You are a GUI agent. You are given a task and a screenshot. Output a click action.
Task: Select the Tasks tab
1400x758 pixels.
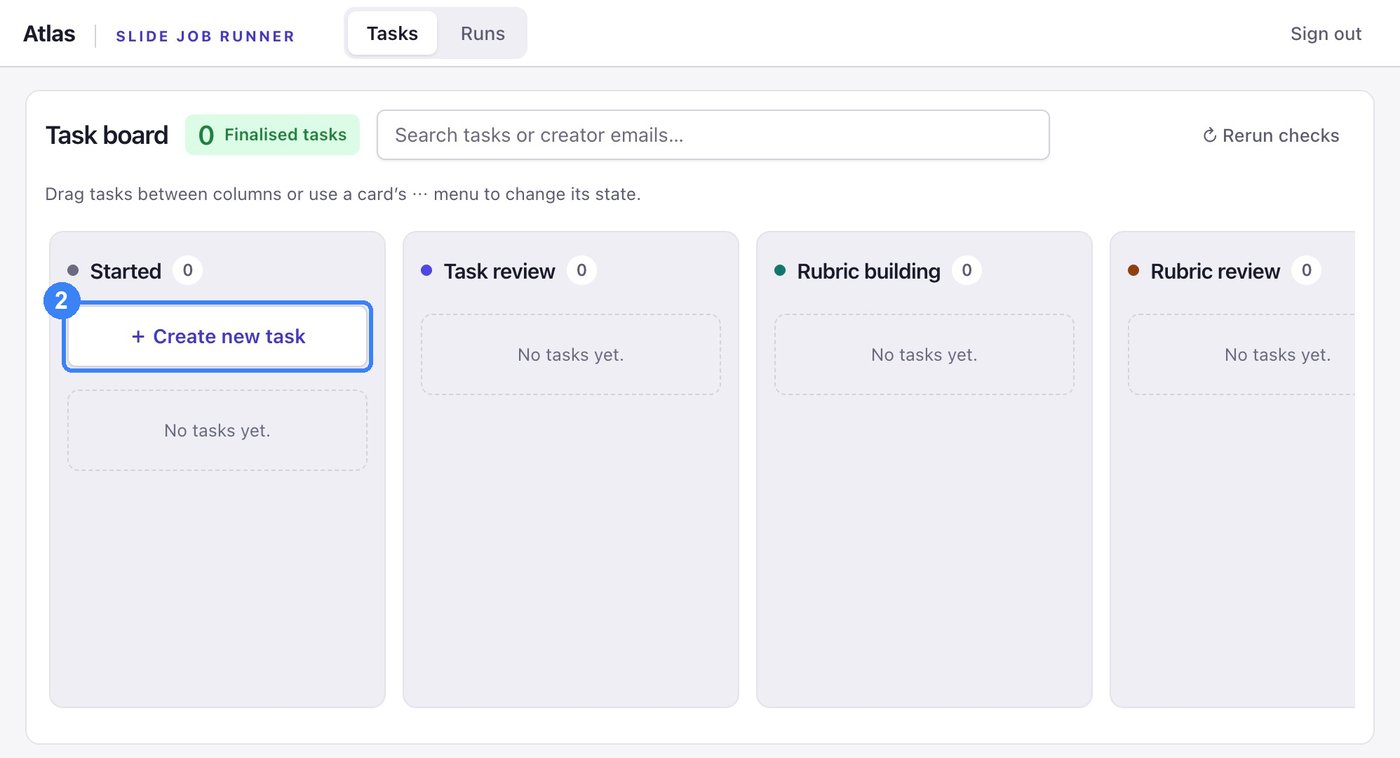pyautogui.click(x=392, y=33)
